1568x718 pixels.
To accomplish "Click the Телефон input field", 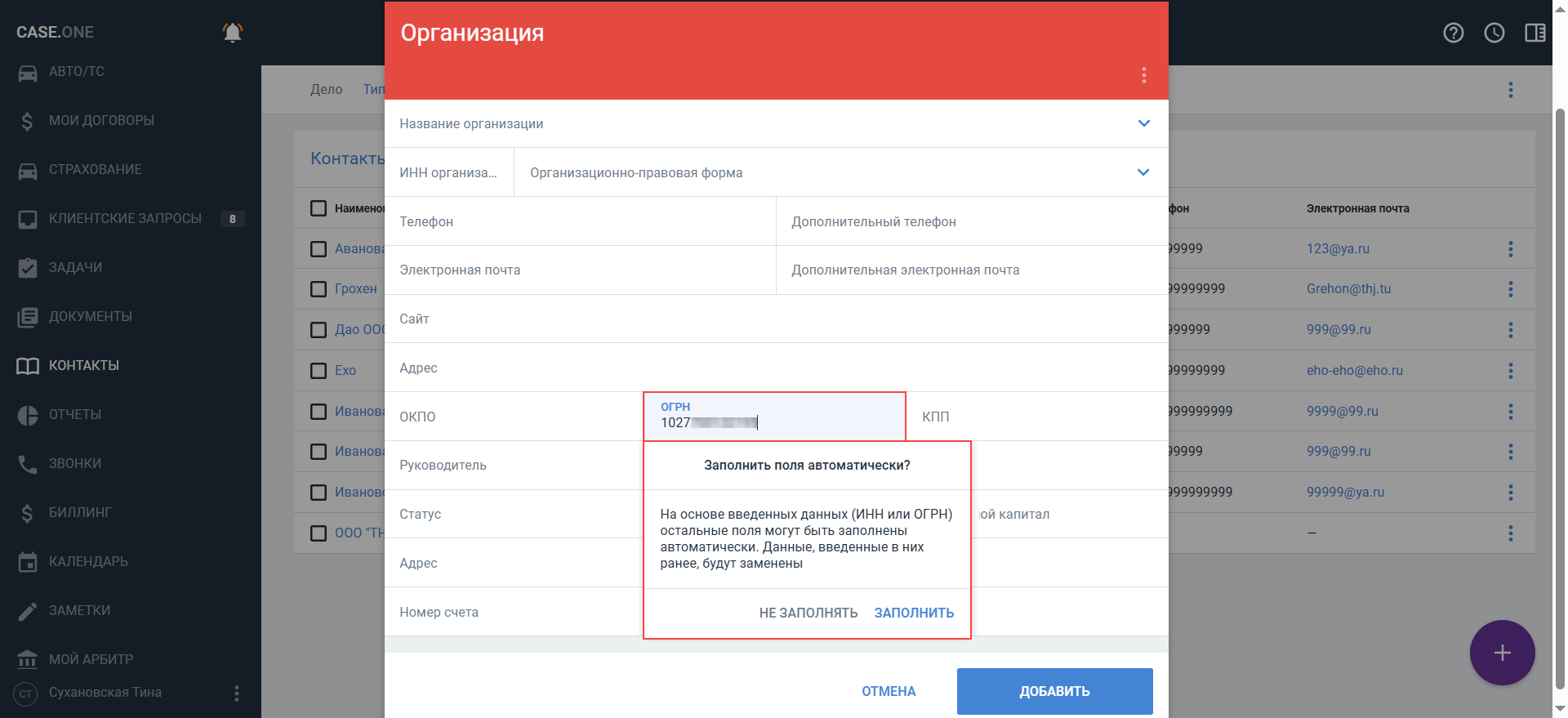I will click(580, 221).
